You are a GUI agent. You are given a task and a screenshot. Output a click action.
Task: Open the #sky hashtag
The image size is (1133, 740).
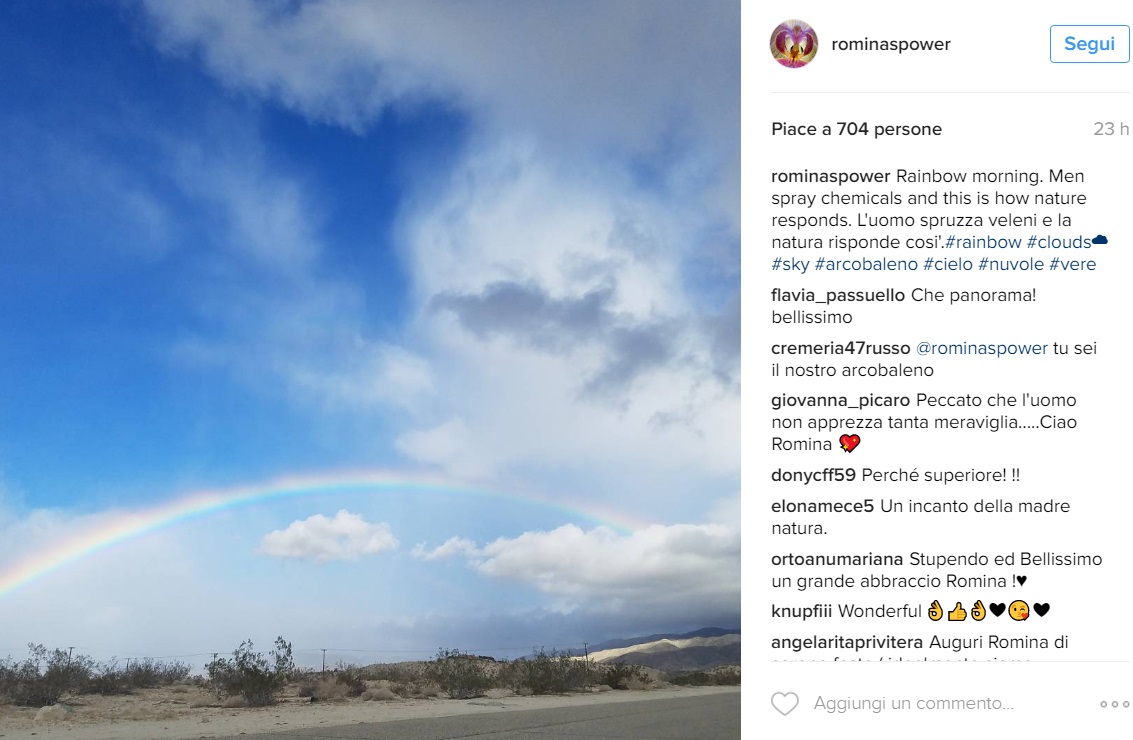point(790,264)
